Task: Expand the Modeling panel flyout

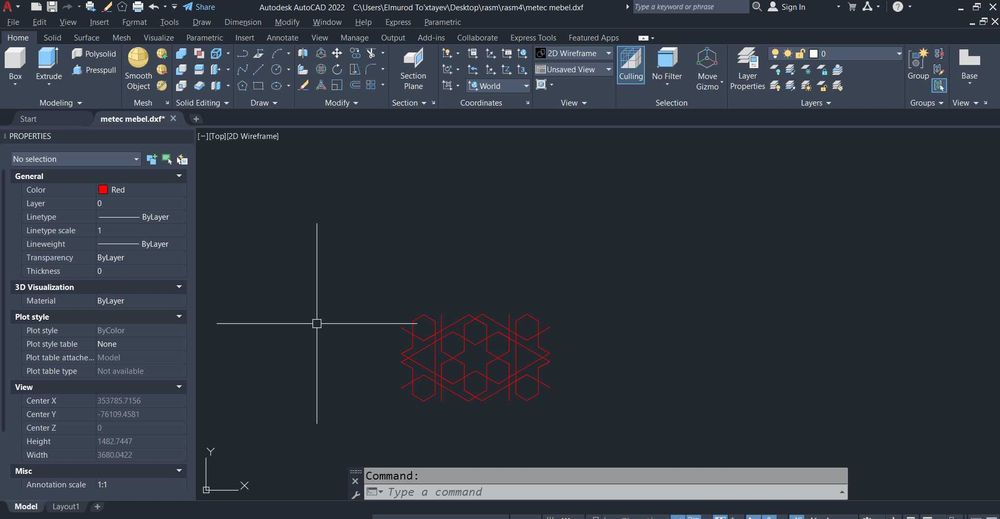Action: pos(61,103)
